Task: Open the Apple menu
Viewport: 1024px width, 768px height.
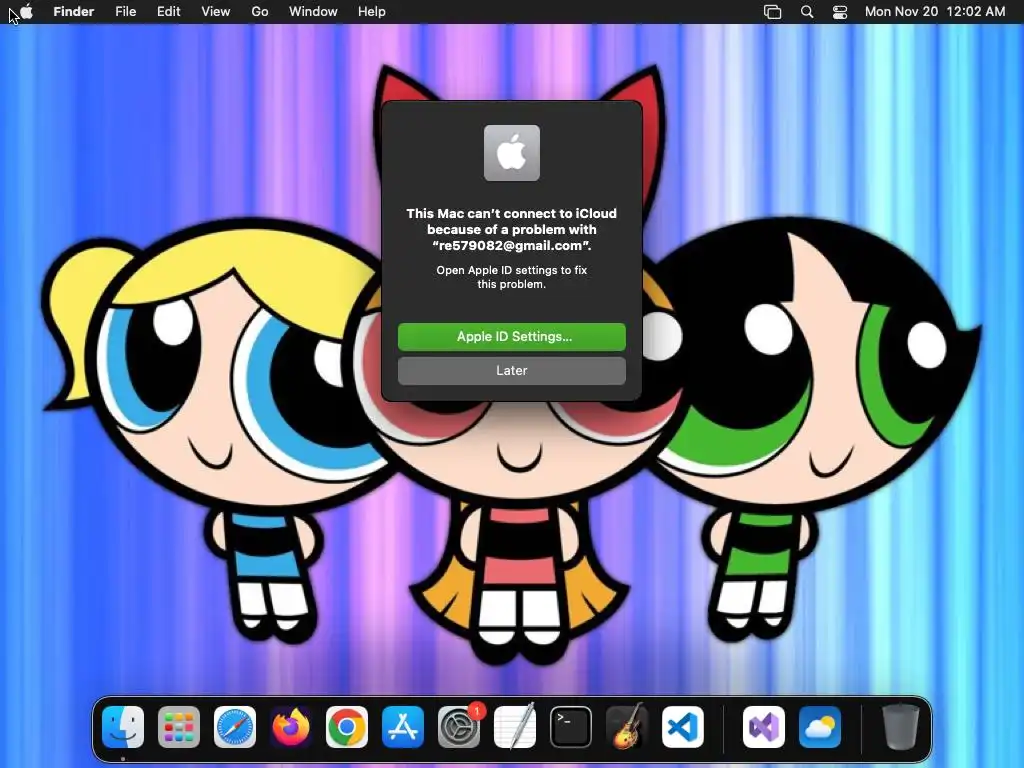Action: point(26,12)
